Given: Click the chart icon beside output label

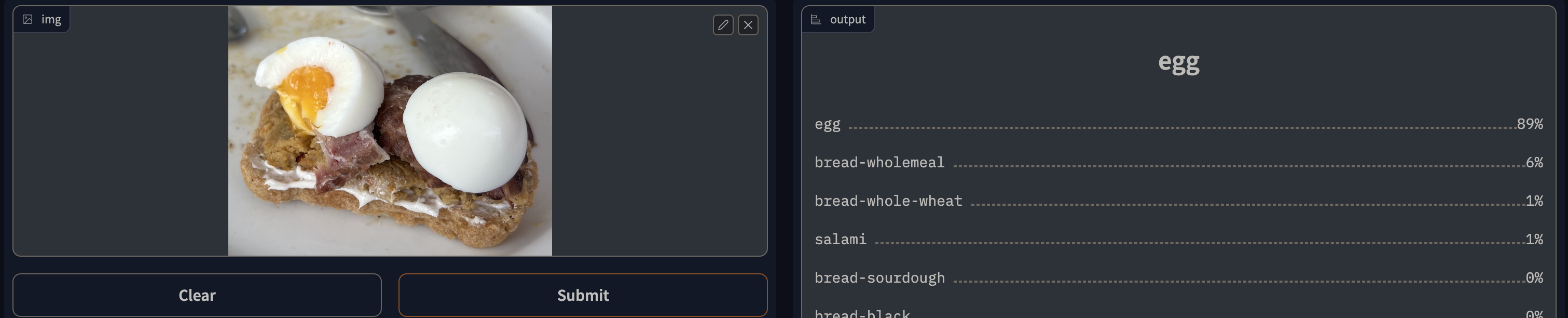Looking at the screenshot, I should [x=816, y=20].
